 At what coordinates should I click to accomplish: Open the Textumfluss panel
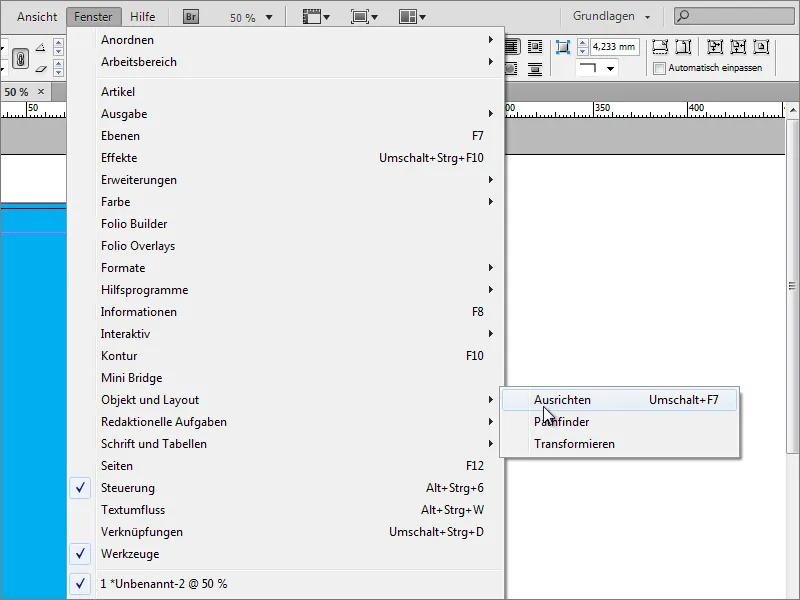click(x=287, y=510)
